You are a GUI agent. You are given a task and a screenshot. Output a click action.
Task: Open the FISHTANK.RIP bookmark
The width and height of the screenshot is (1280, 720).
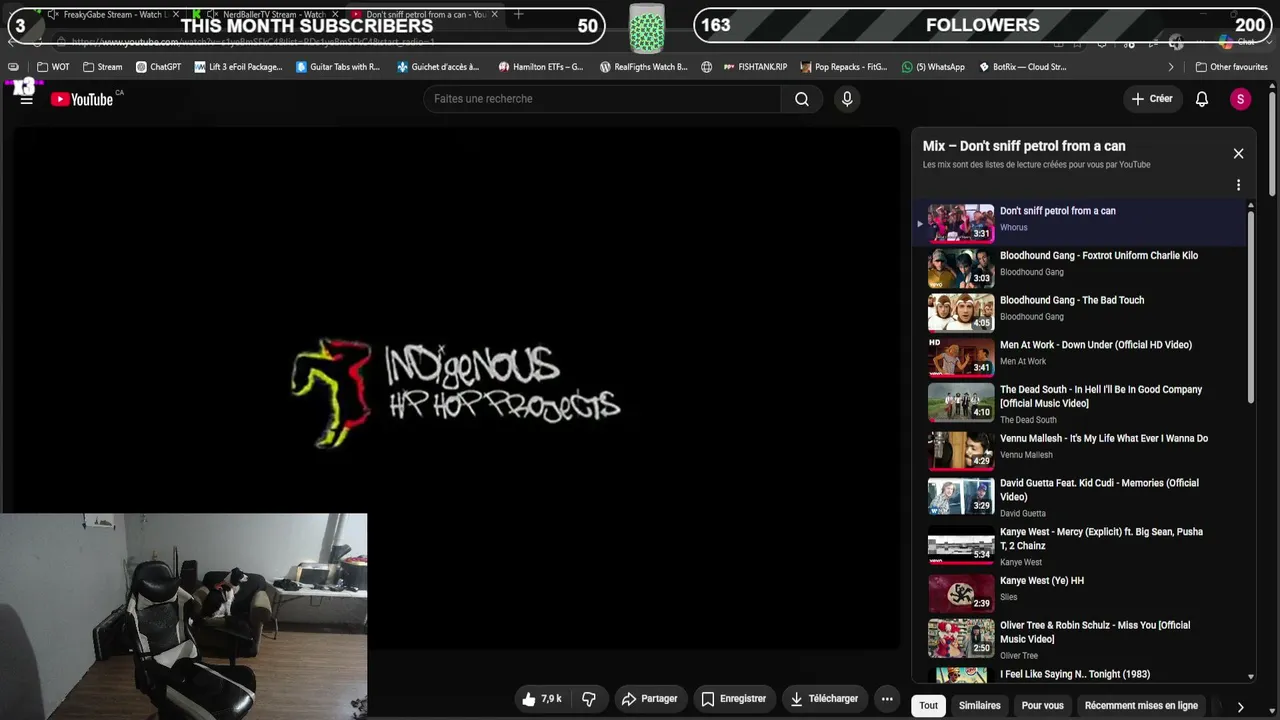click(x=754, y=67)
